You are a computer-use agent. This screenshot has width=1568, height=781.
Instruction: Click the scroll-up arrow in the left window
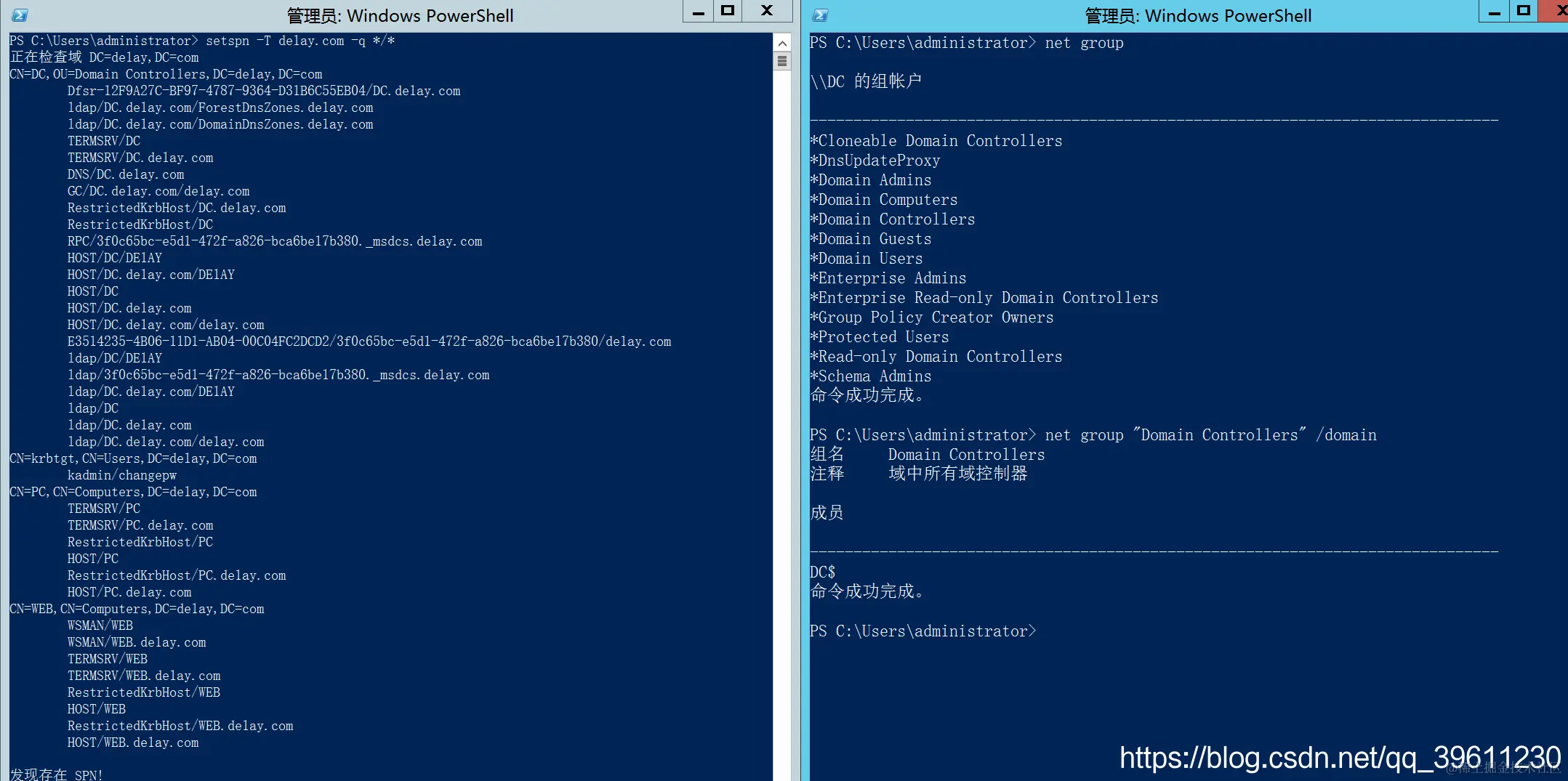tap(782, 43)
